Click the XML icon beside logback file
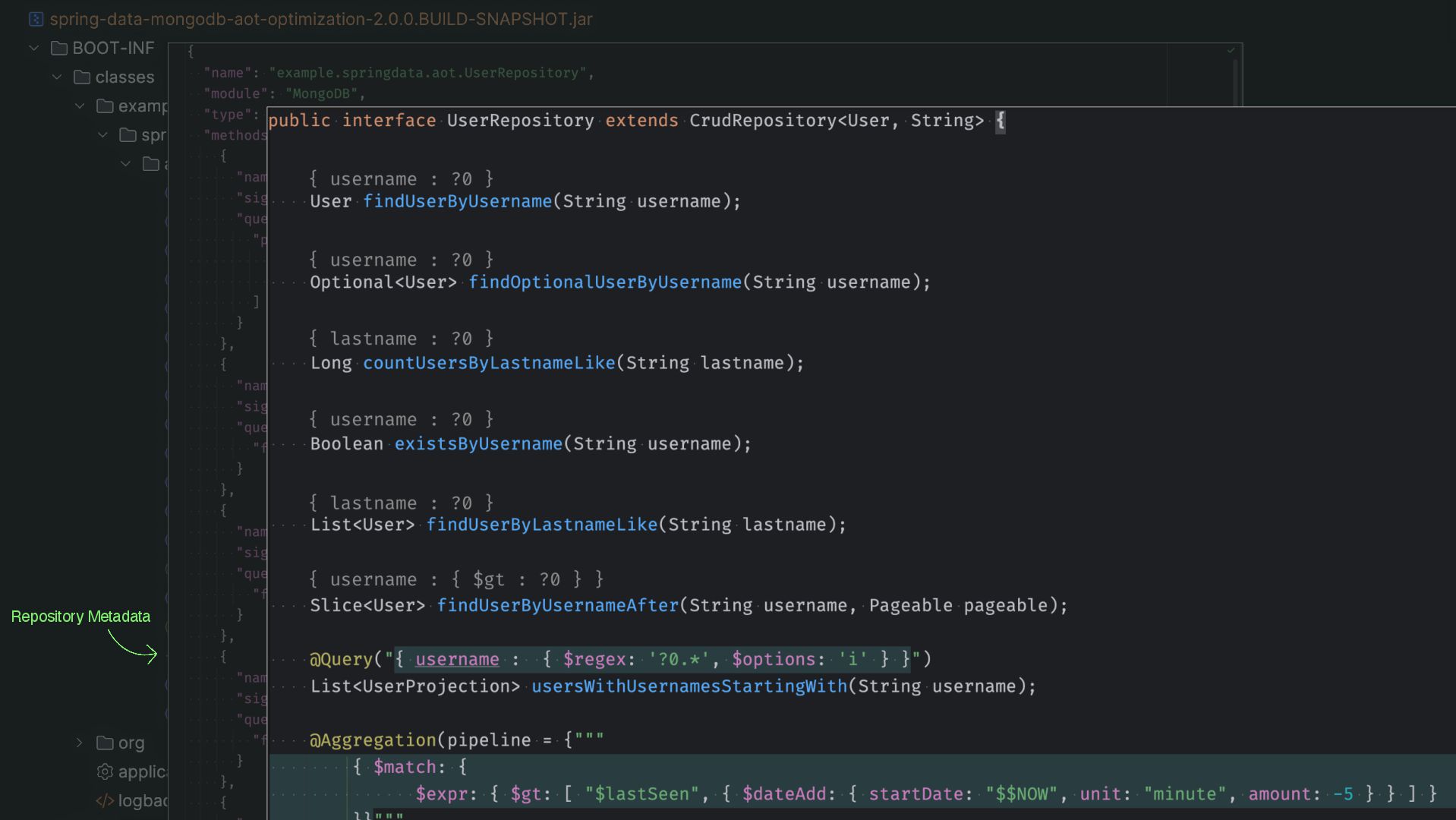The height and width of the screenshot is (820, 1456). 105,801
